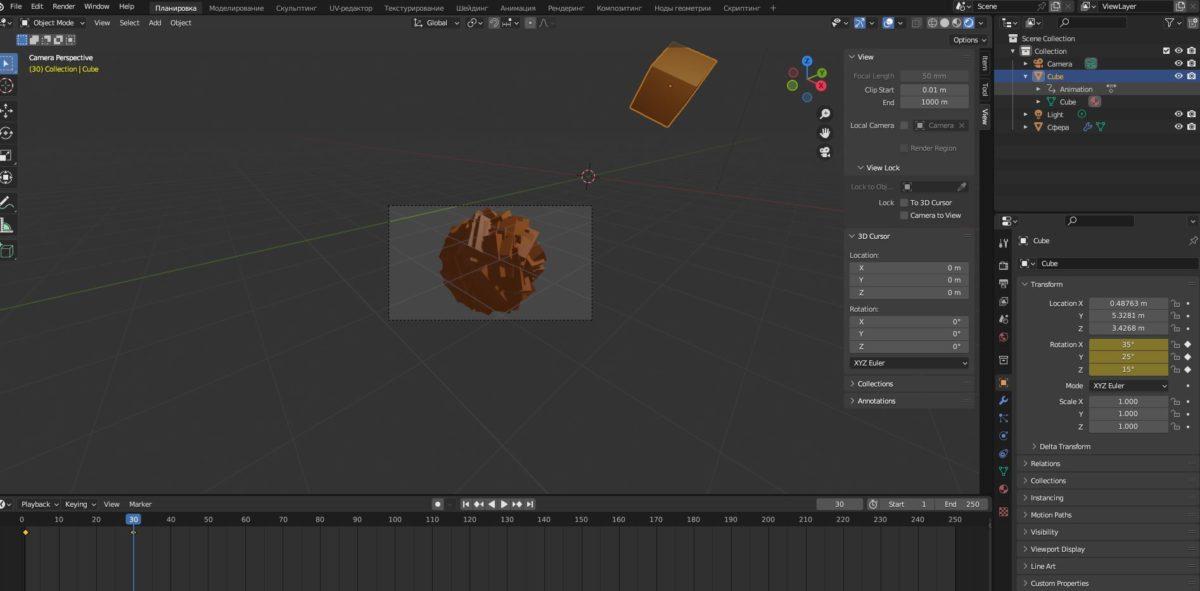The image size is (1200, 591).
Task: Select the Transform tool
Action: 7,177
